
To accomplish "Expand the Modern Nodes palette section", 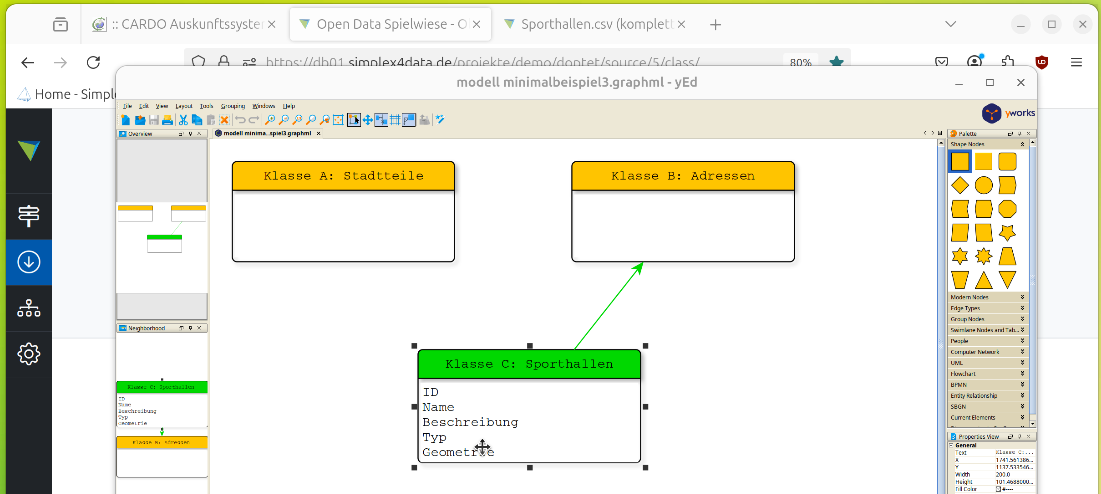I will [989, 297].
